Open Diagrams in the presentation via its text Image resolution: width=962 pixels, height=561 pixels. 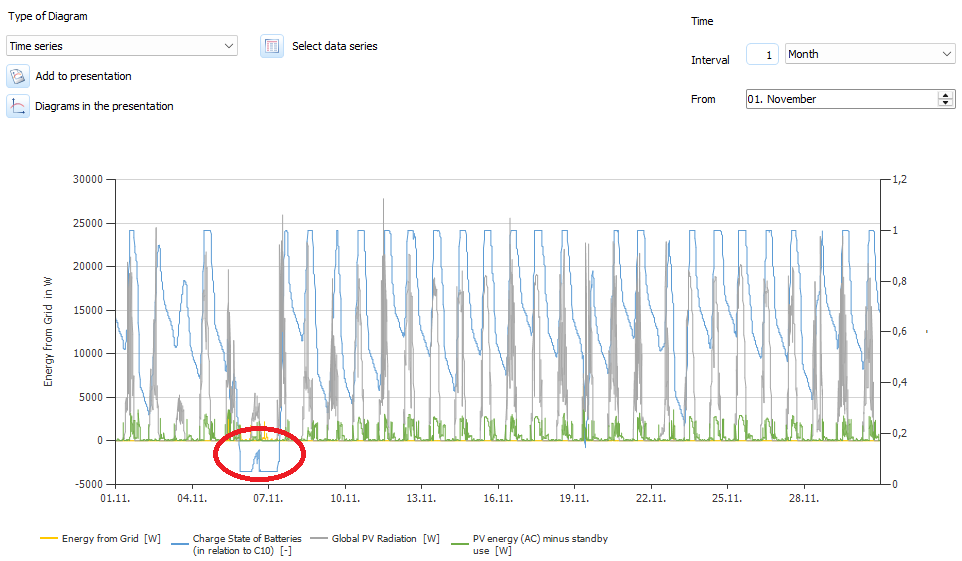[x=104, y=106]
